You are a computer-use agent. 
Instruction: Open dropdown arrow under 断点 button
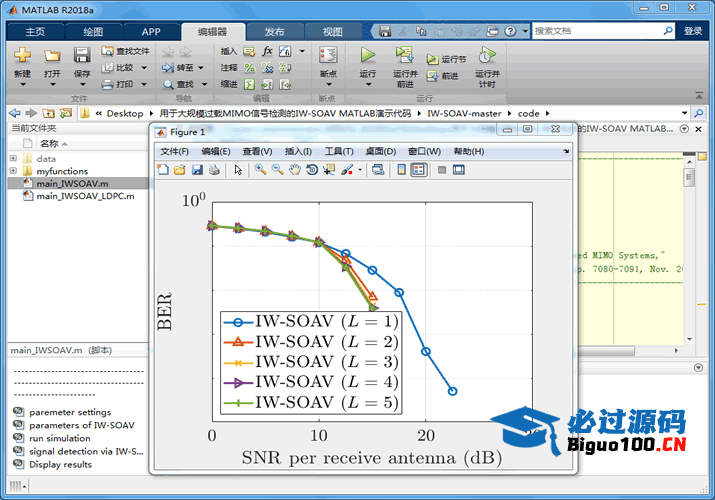(x=329, y=85)
